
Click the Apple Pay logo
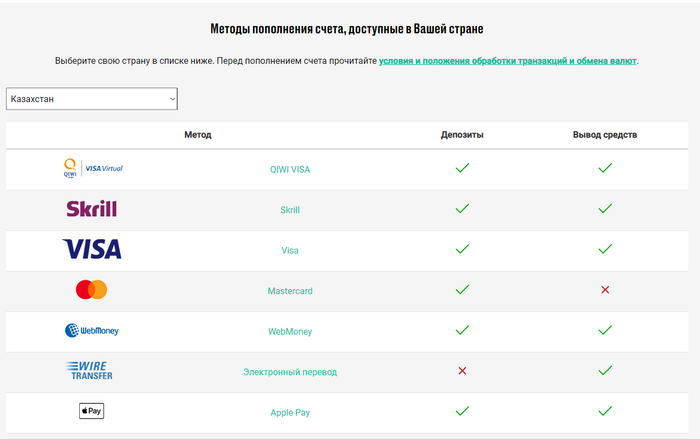pyautogui.click(x=92, y=411)
